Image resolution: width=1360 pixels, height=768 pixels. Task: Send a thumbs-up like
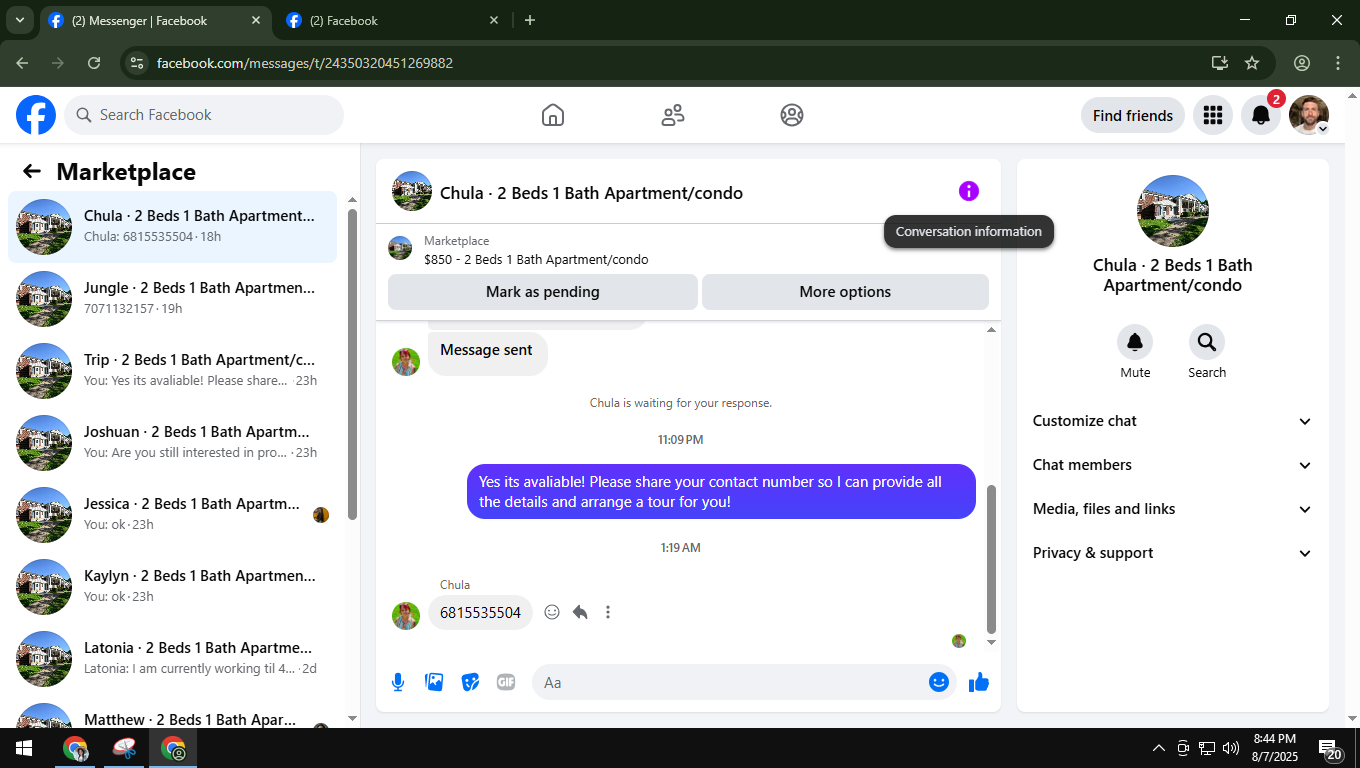click(x=979, y=682)
